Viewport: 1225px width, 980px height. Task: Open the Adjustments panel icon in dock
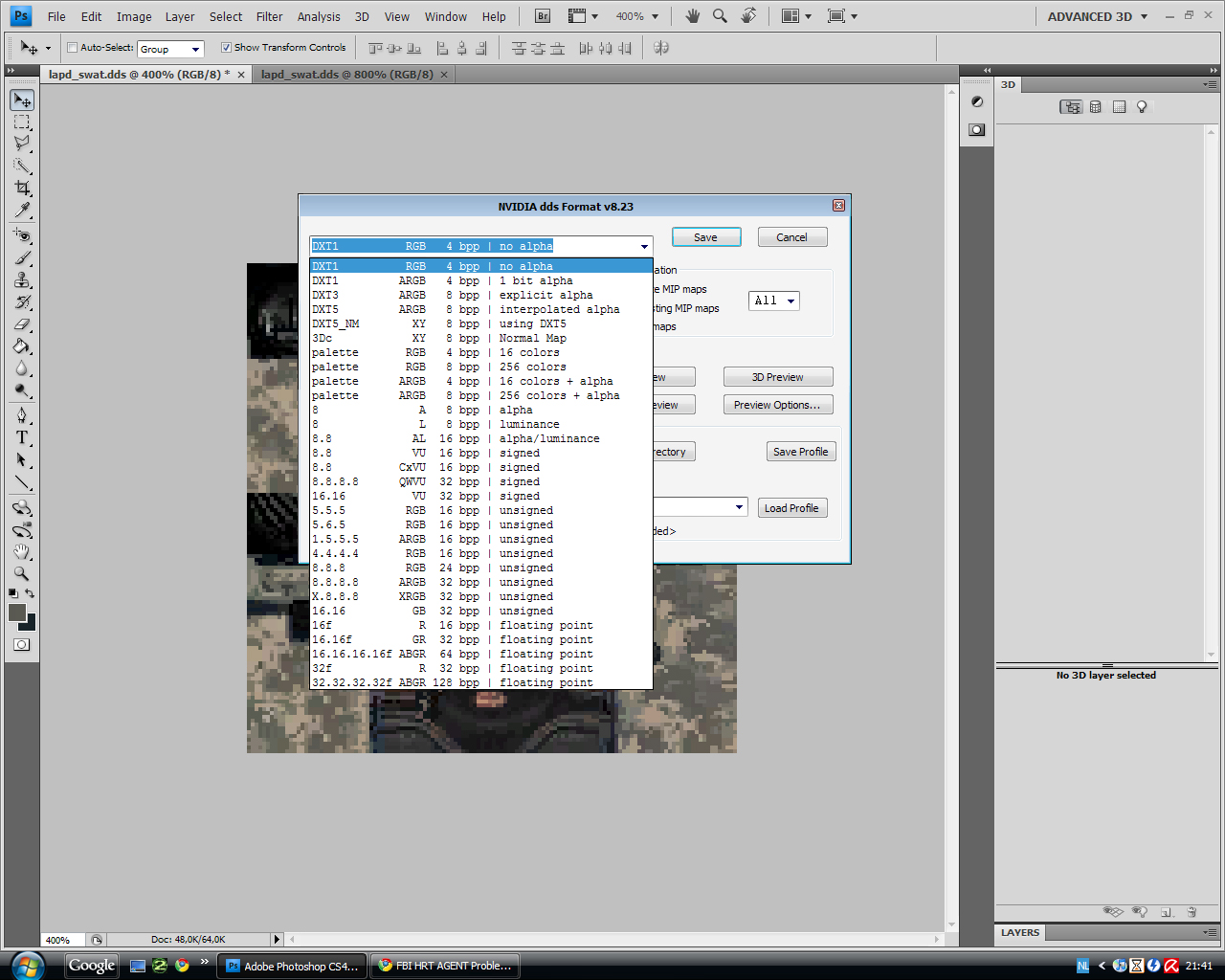point(977,102)
